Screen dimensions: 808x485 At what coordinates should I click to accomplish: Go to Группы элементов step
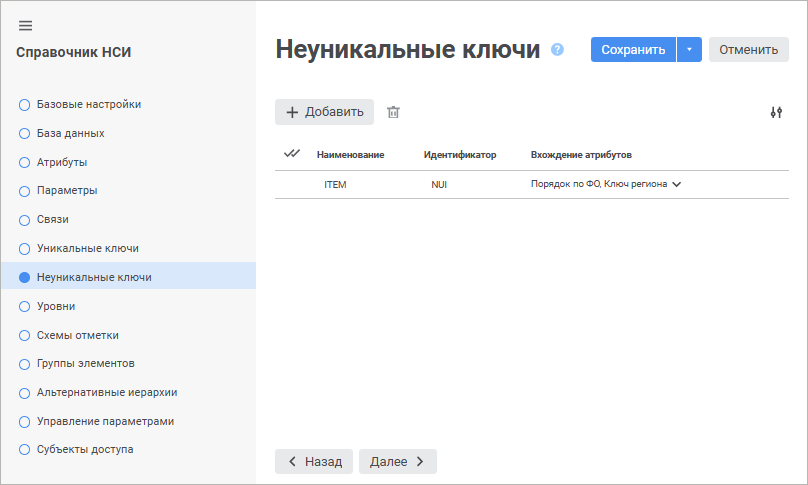pos(86,363)
